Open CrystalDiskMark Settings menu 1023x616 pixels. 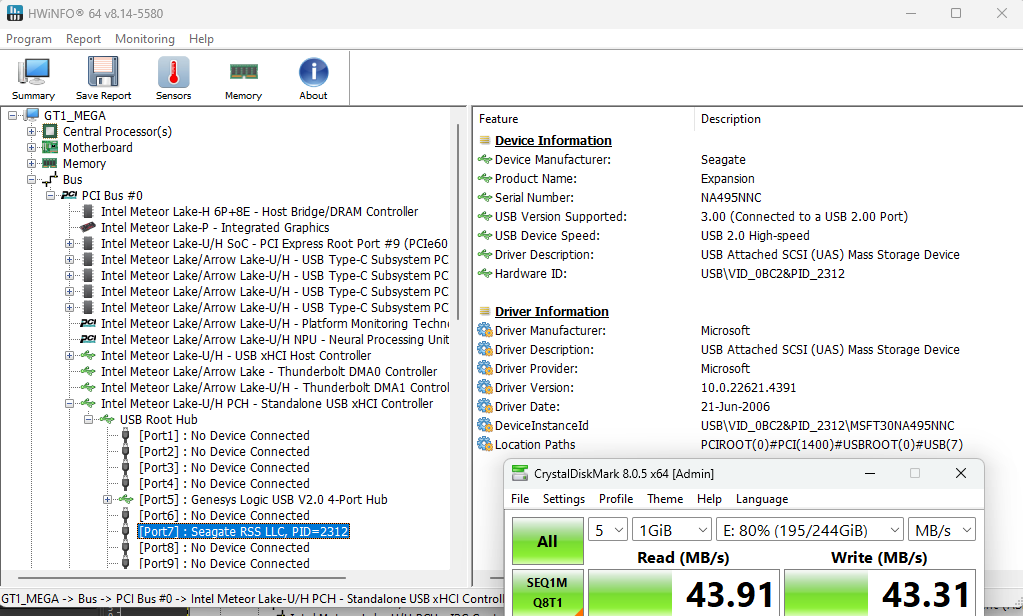click(x=564, y=499)
